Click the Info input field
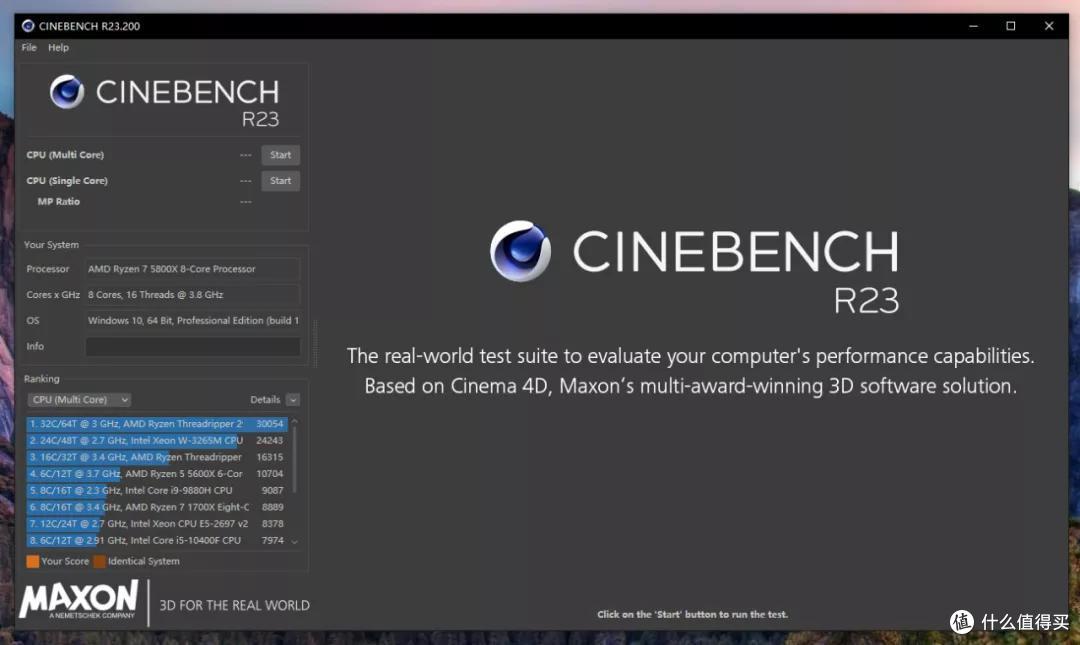 [x=193, y=347]
